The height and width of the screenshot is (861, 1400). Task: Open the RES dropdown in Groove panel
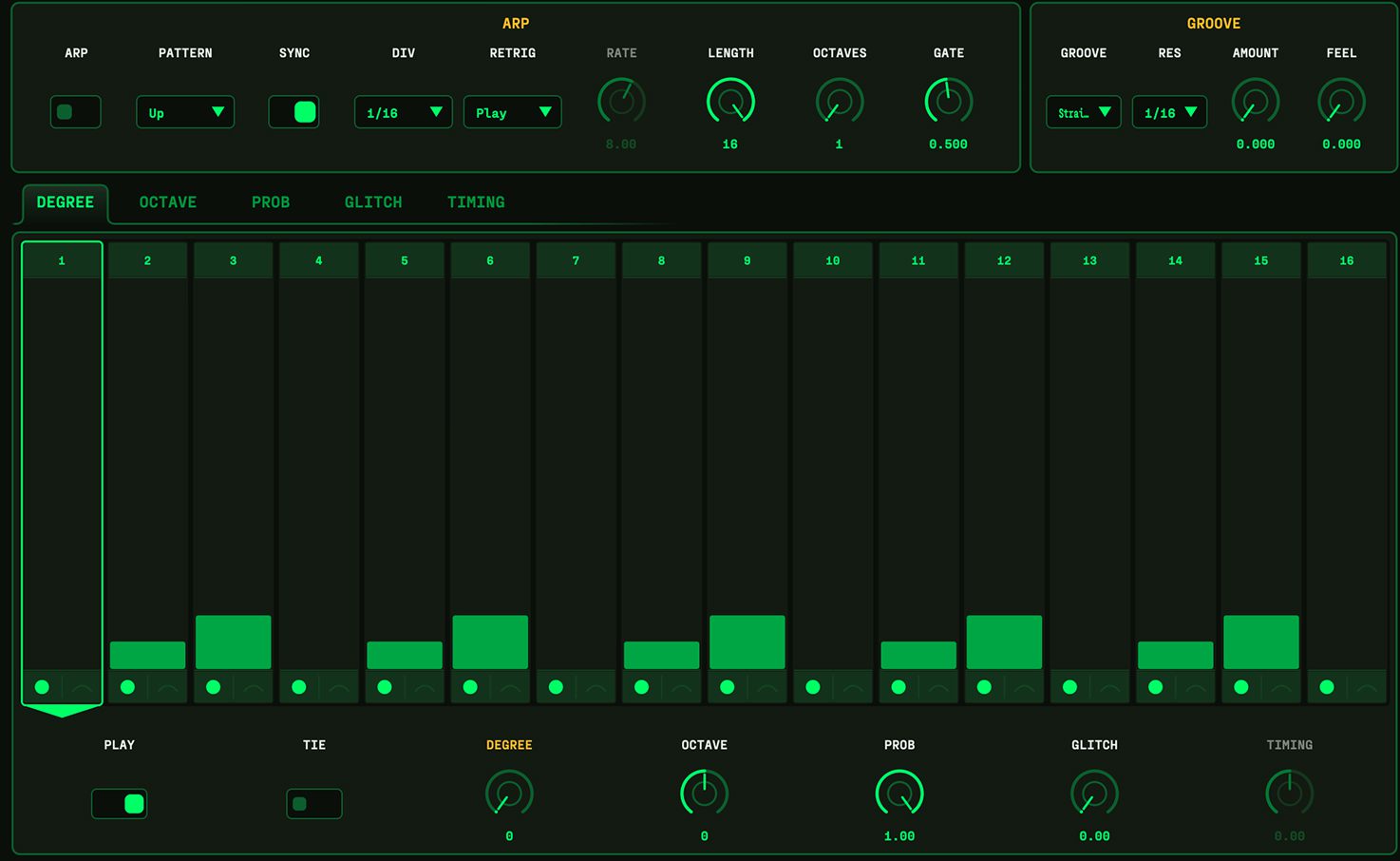1170,112
